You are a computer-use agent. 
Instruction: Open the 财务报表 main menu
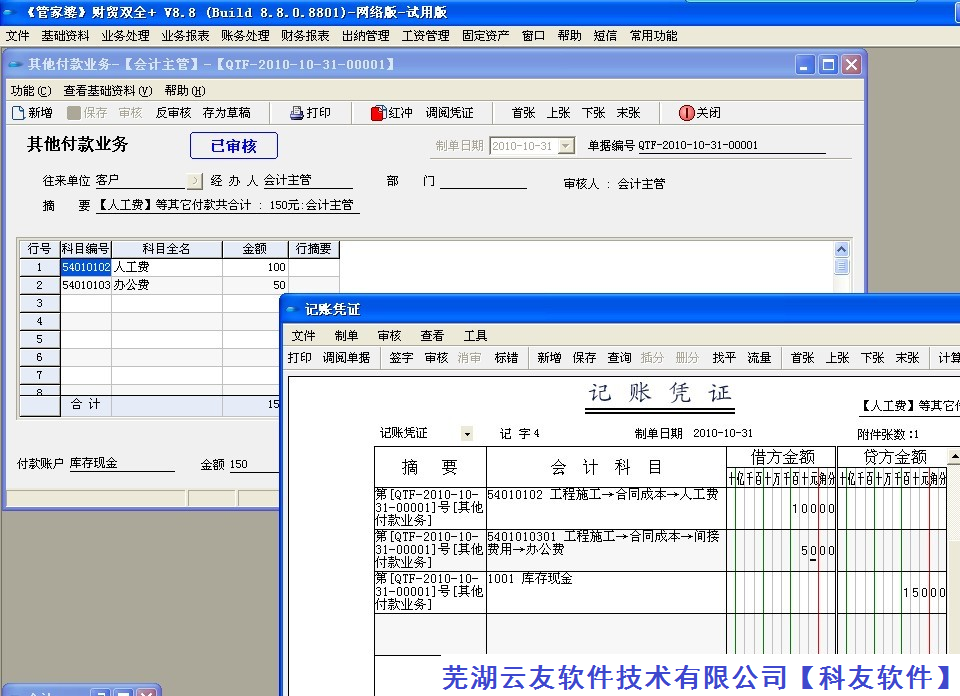tap(305, 36)
